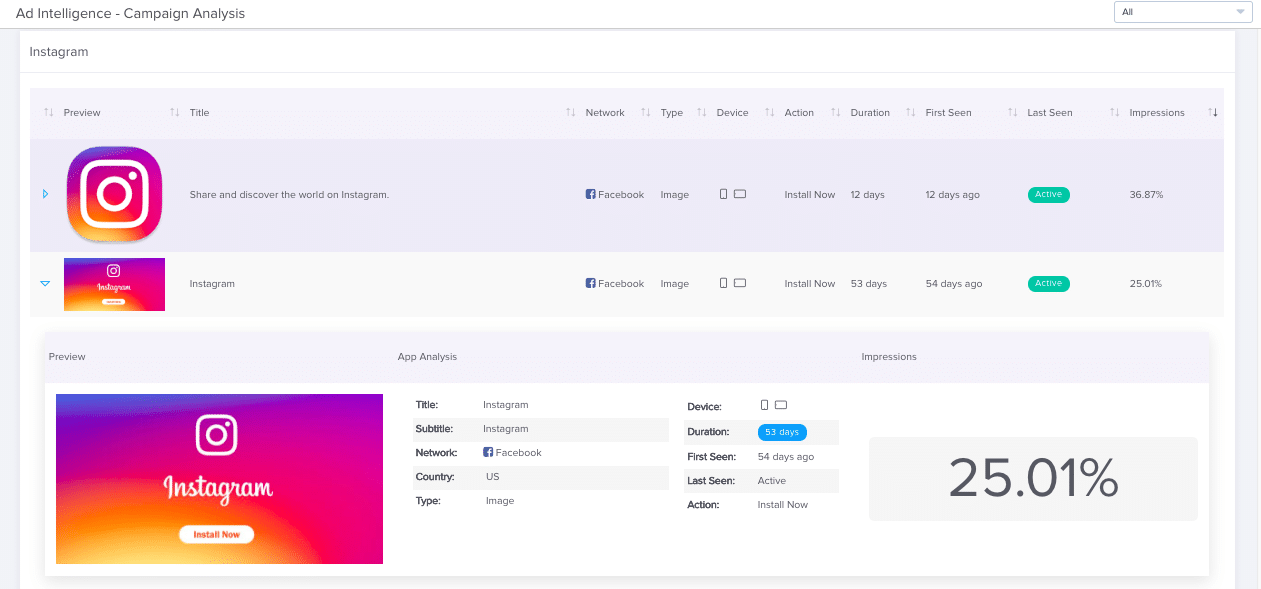Click phone device icon in the 12 days row

(x=723, y=194)
